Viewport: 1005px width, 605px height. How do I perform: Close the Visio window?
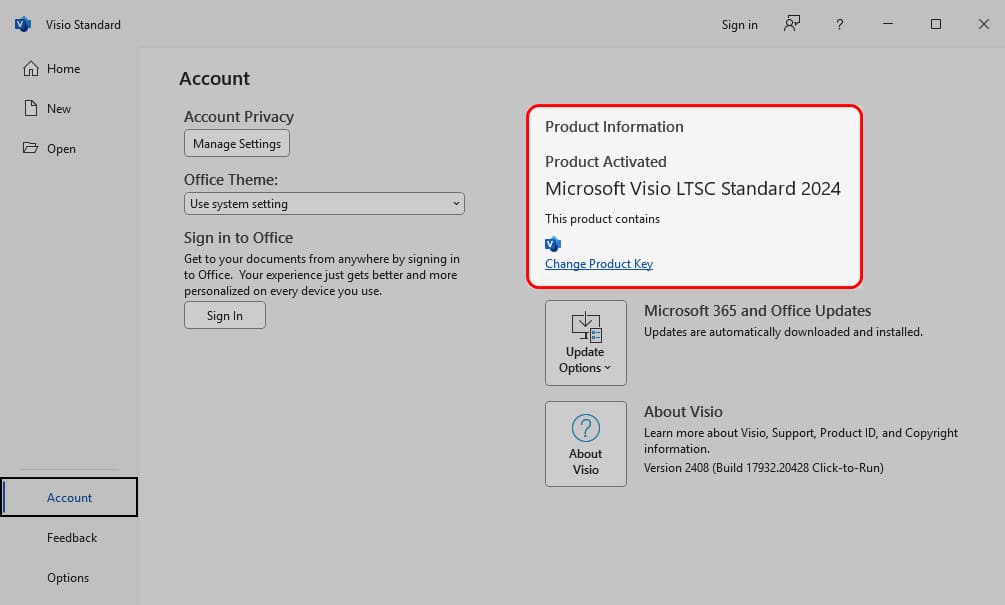tap(983, 24)
